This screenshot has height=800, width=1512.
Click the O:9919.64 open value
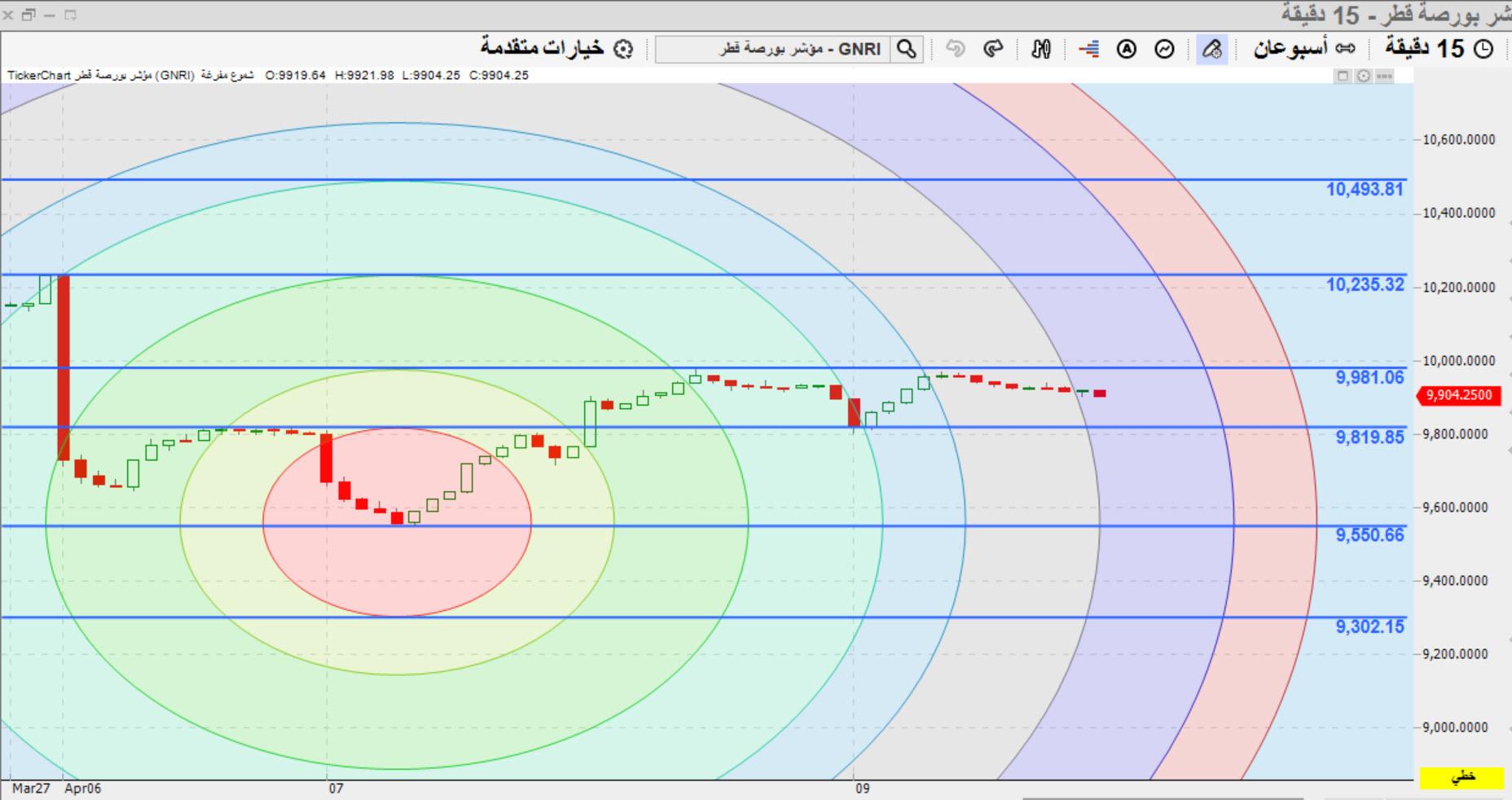pyautogui.click(x=295, y=75)
